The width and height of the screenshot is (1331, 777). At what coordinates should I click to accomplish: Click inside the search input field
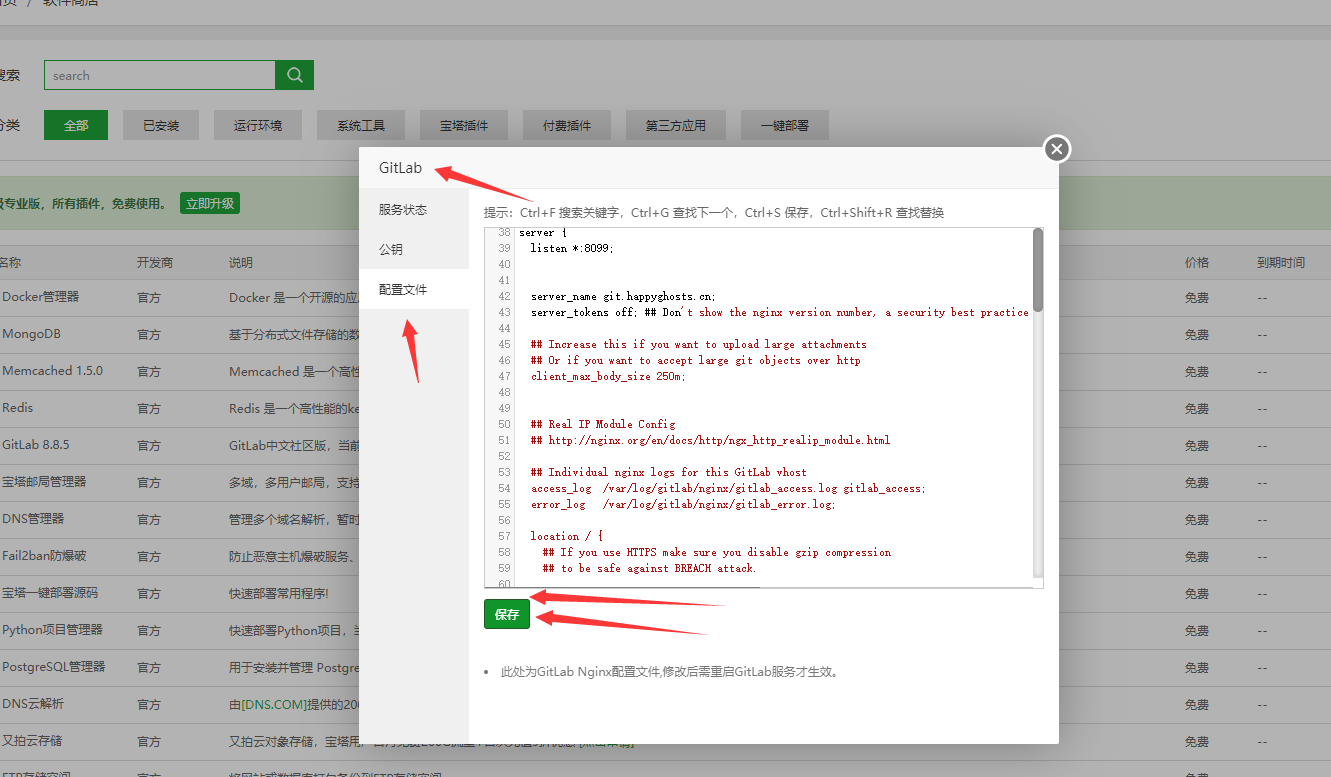coord(160,75)
